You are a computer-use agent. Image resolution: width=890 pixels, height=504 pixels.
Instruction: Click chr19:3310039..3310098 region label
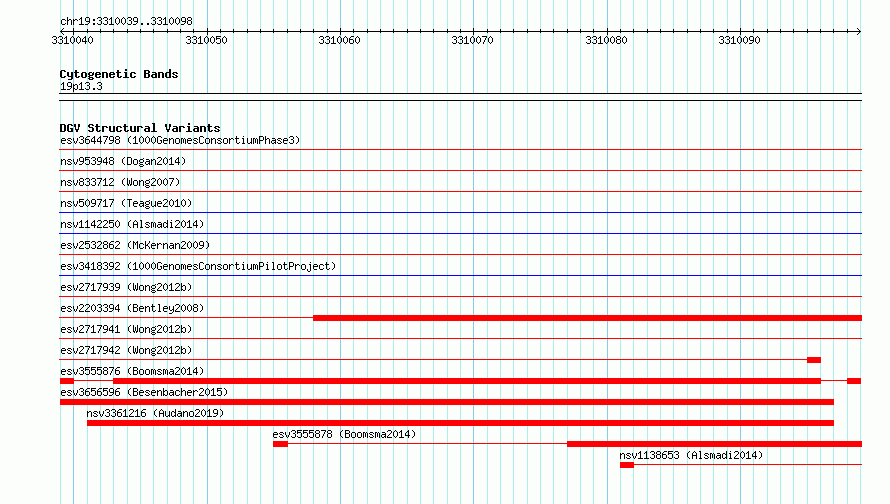tap(126, 21)
